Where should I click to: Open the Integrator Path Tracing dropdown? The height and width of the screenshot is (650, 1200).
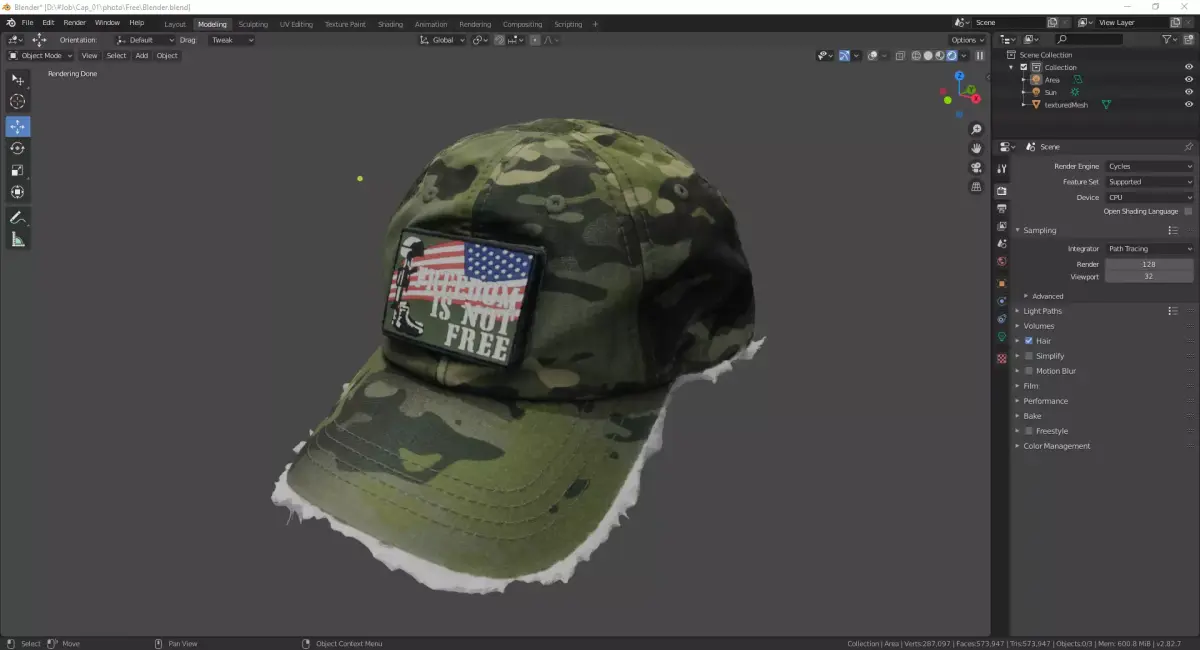click(1149, 248)
